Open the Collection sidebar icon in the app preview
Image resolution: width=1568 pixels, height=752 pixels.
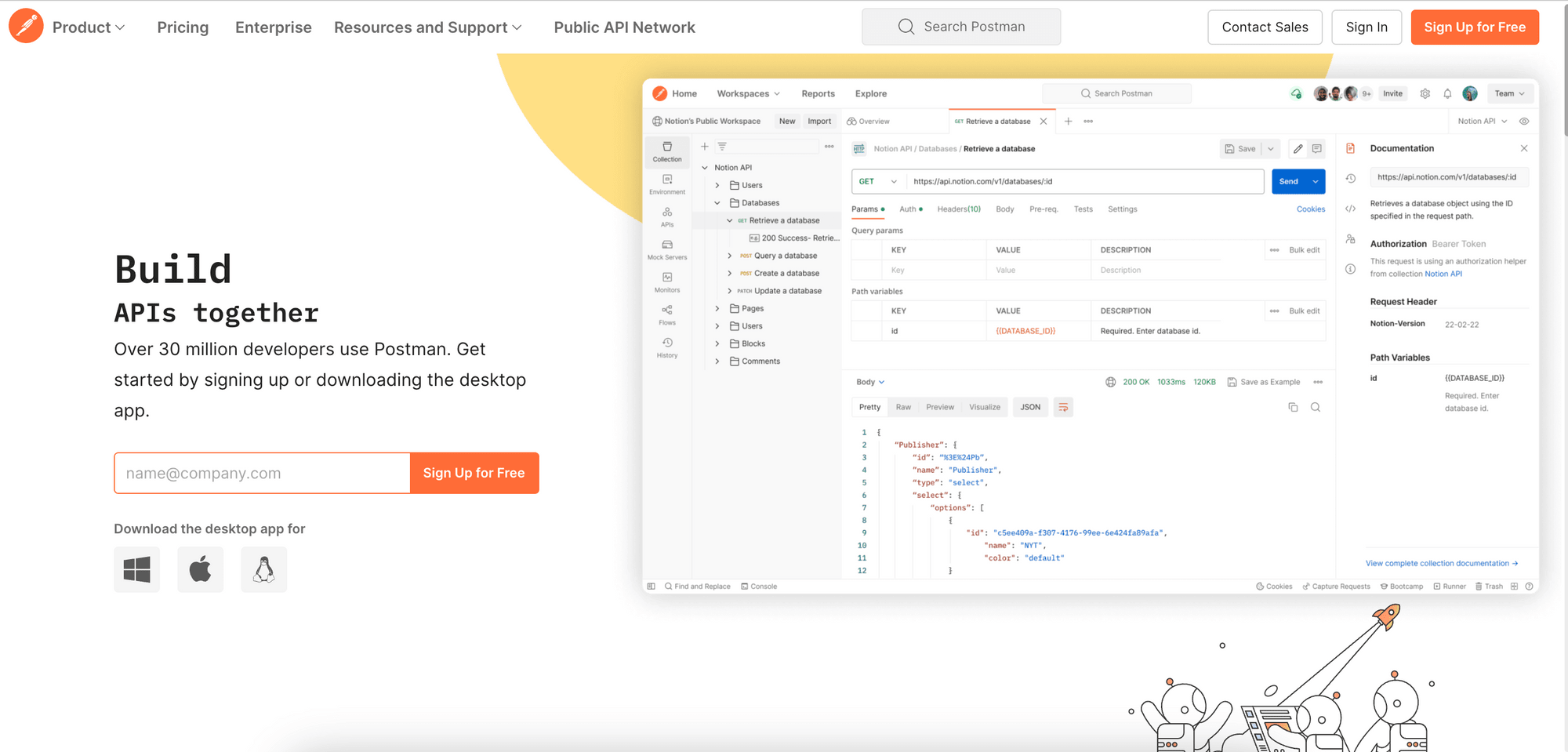tap(667, 151)
